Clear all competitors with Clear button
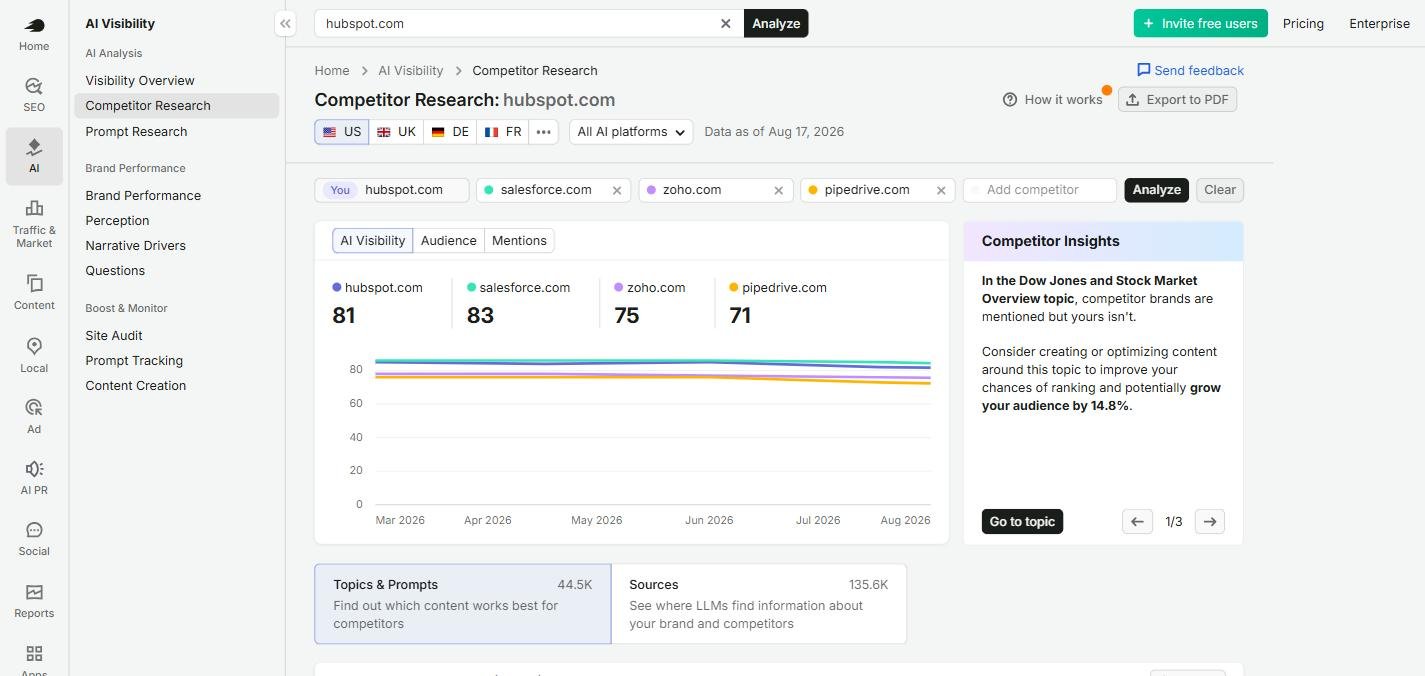 pyautogui.click(x=1220, y=190)
